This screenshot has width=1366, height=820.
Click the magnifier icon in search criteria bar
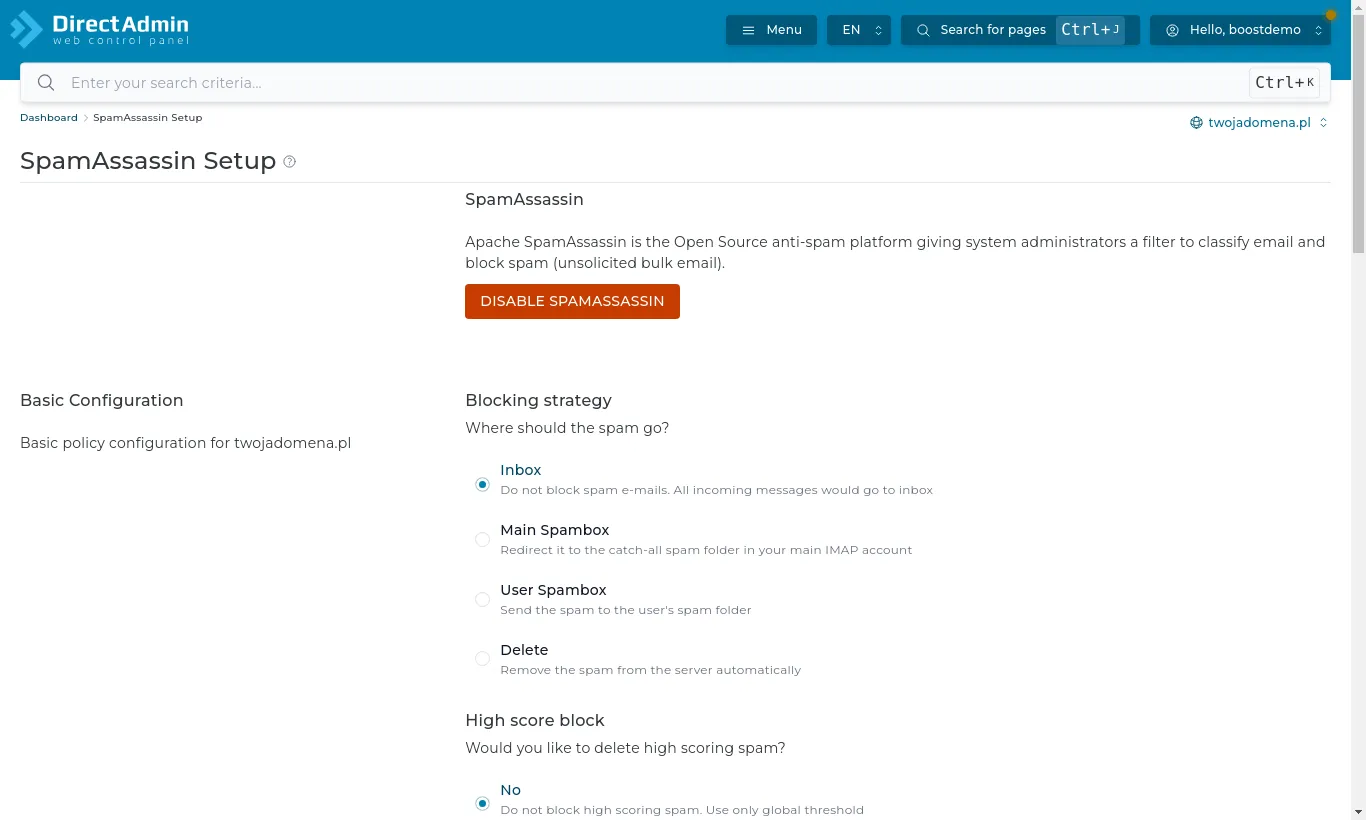coord(46,83)
